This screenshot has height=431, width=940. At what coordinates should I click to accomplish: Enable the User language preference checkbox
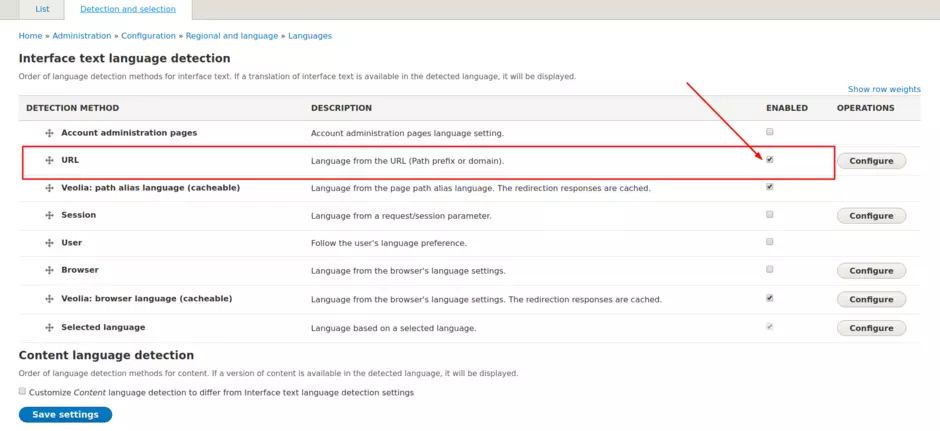pyautogui.click(x=769, y=242)
